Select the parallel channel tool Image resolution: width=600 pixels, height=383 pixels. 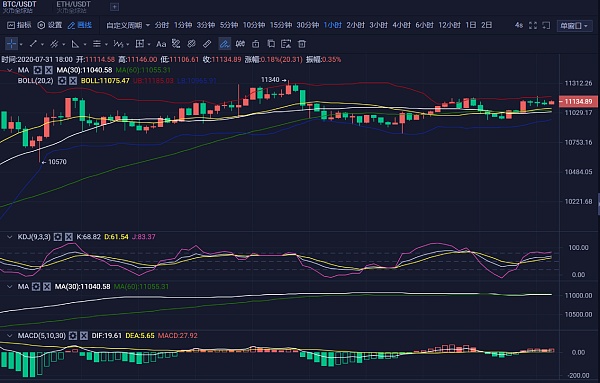pyautogui.click(x=54, y=44)
